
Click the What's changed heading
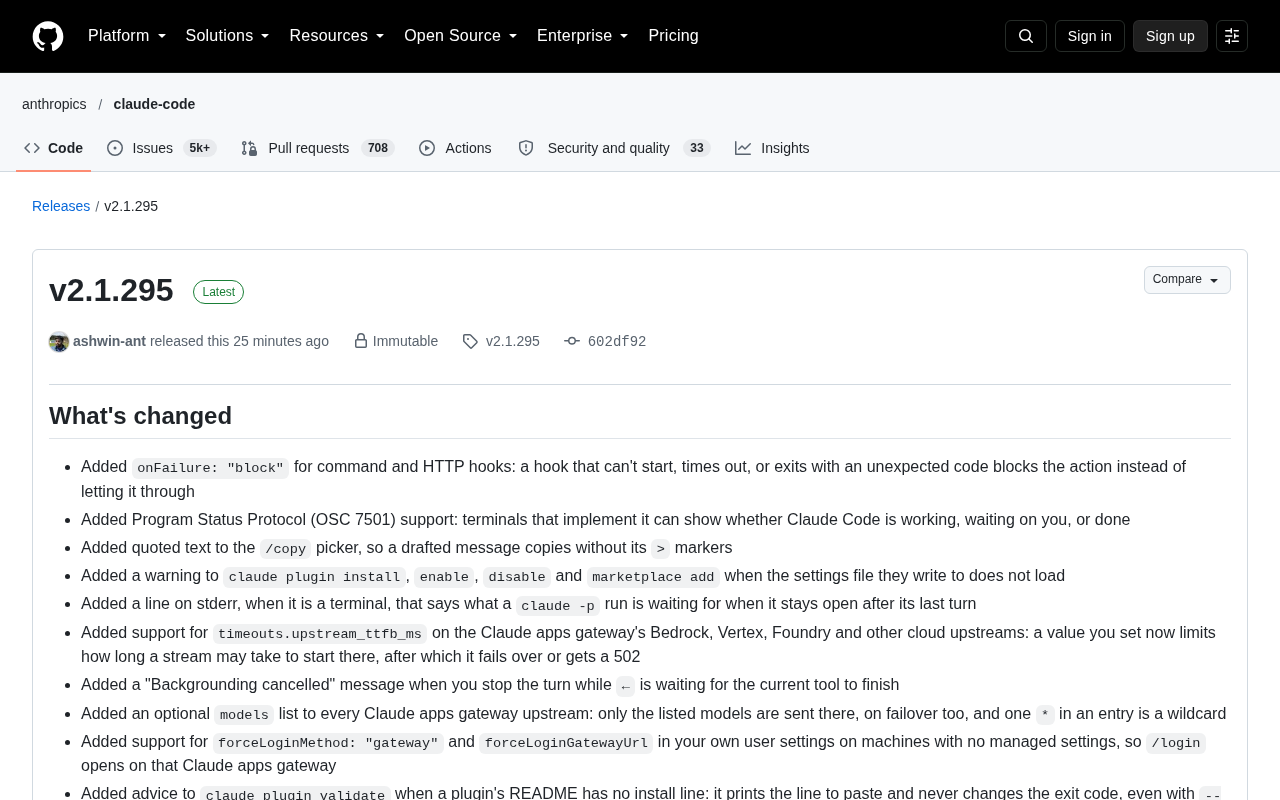140,416
